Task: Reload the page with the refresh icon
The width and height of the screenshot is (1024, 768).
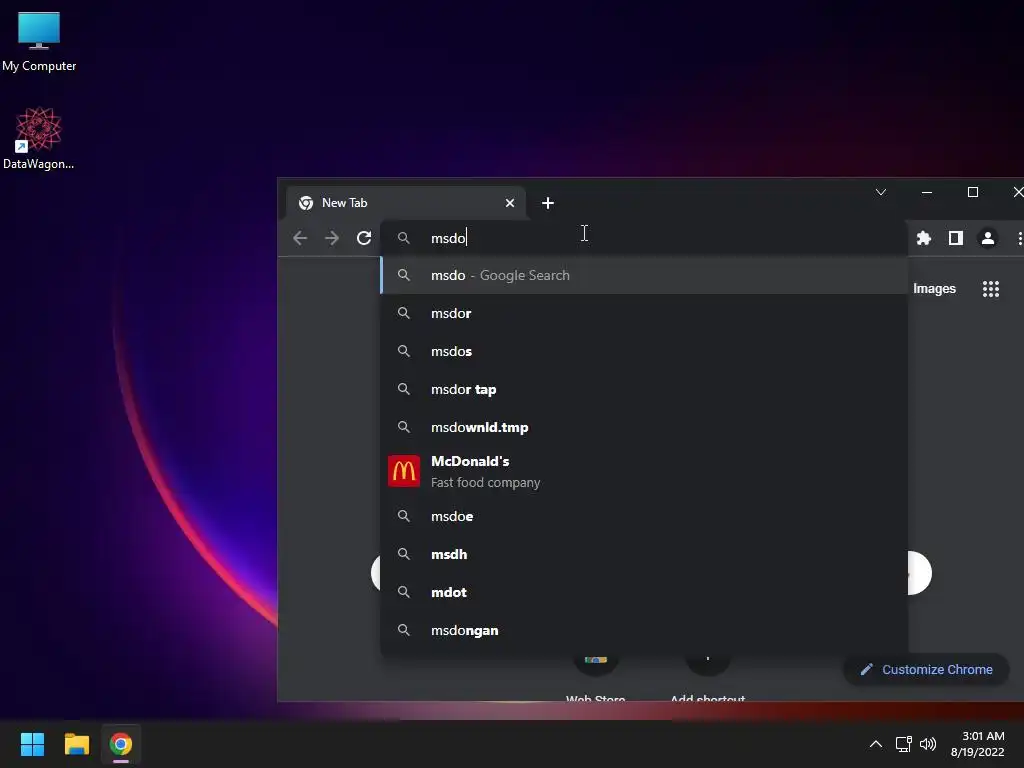Action: [364, 238]
